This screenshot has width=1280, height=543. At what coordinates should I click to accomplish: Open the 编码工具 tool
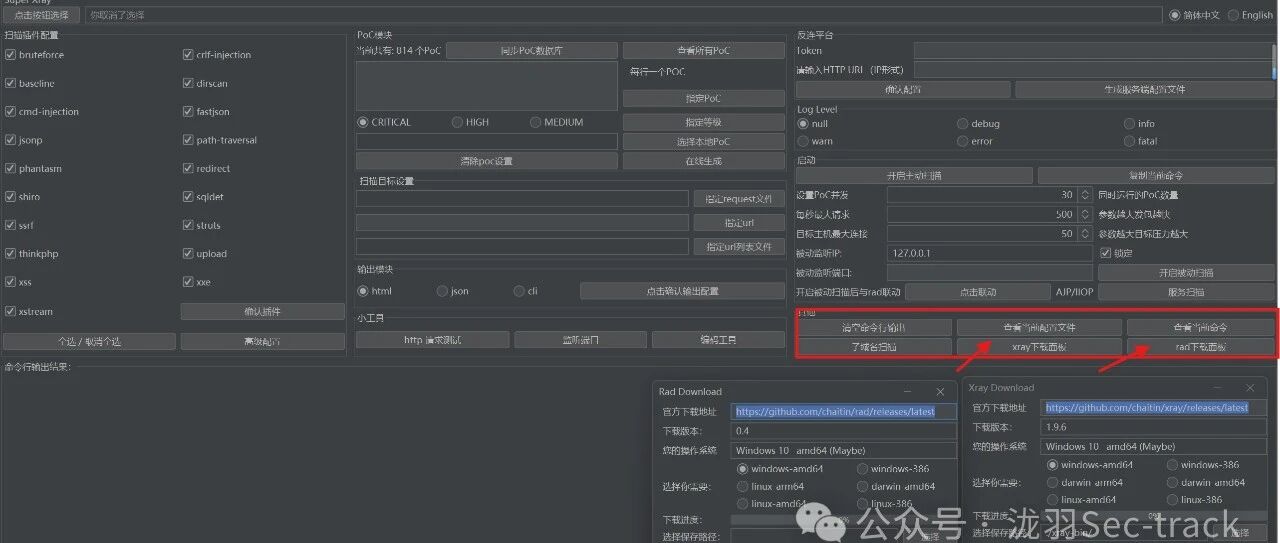[x=718, y=340]
